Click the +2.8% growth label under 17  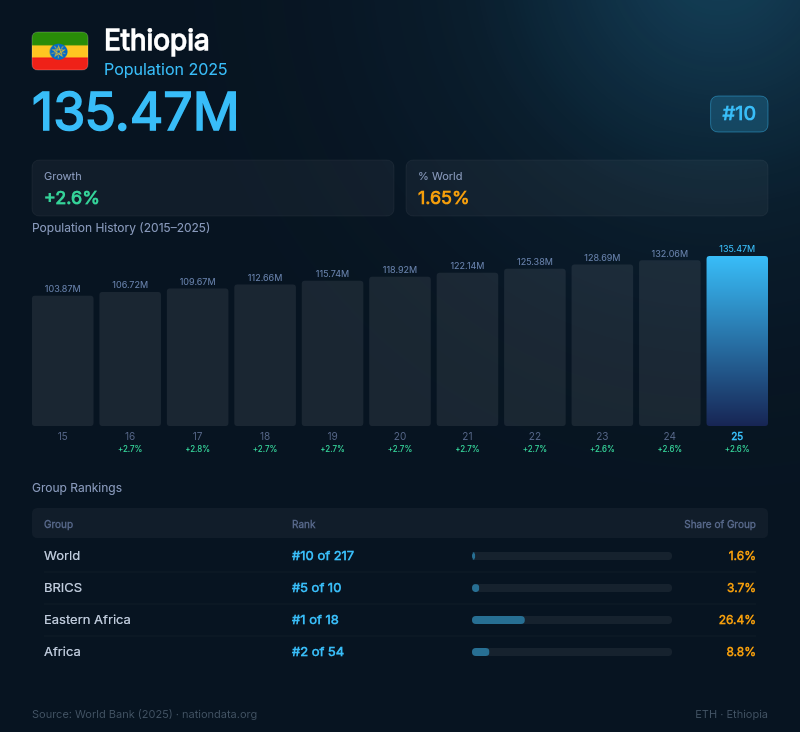pos(197,449)
